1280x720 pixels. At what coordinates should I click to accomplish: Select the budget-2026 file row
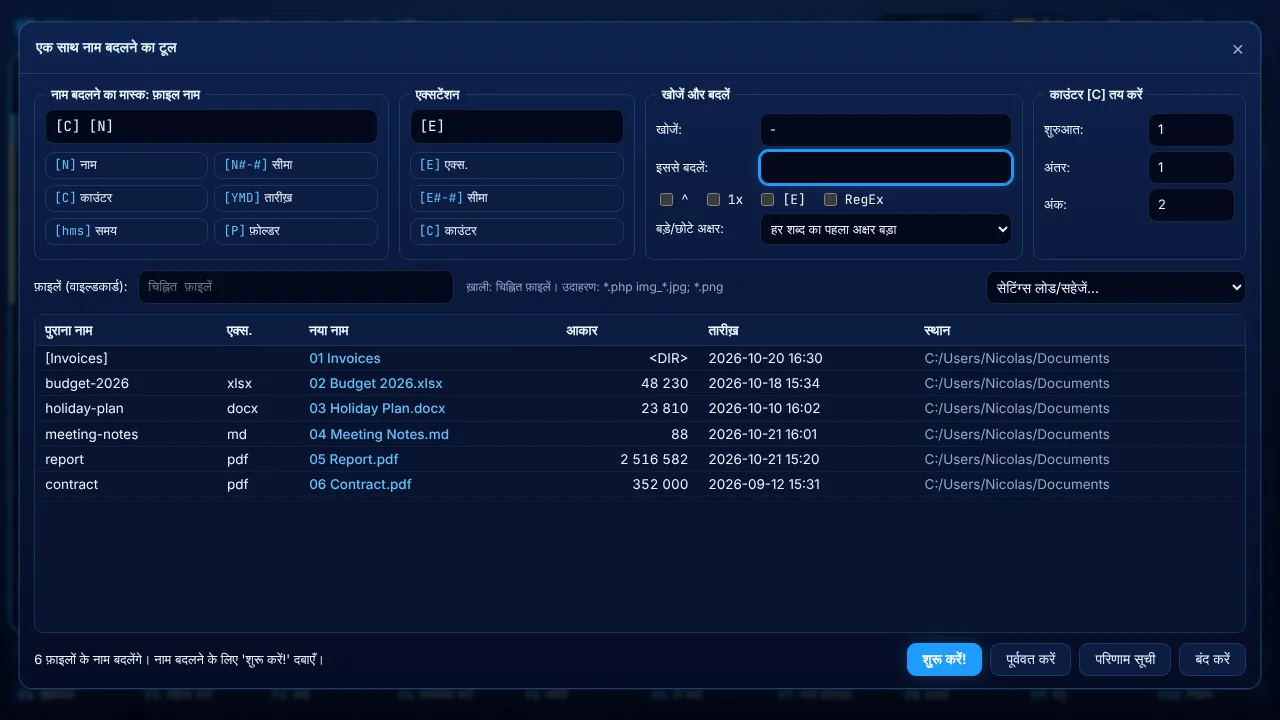(640, 384)
